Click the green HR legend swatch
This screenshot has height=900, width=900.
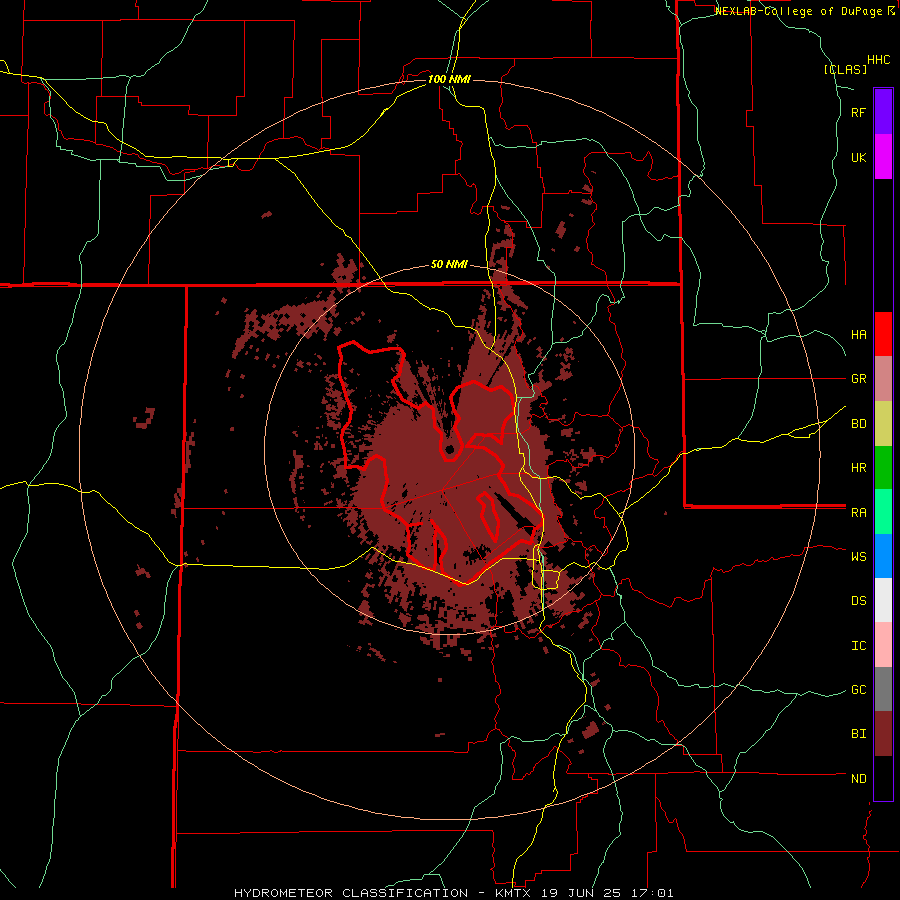(883, 468)
